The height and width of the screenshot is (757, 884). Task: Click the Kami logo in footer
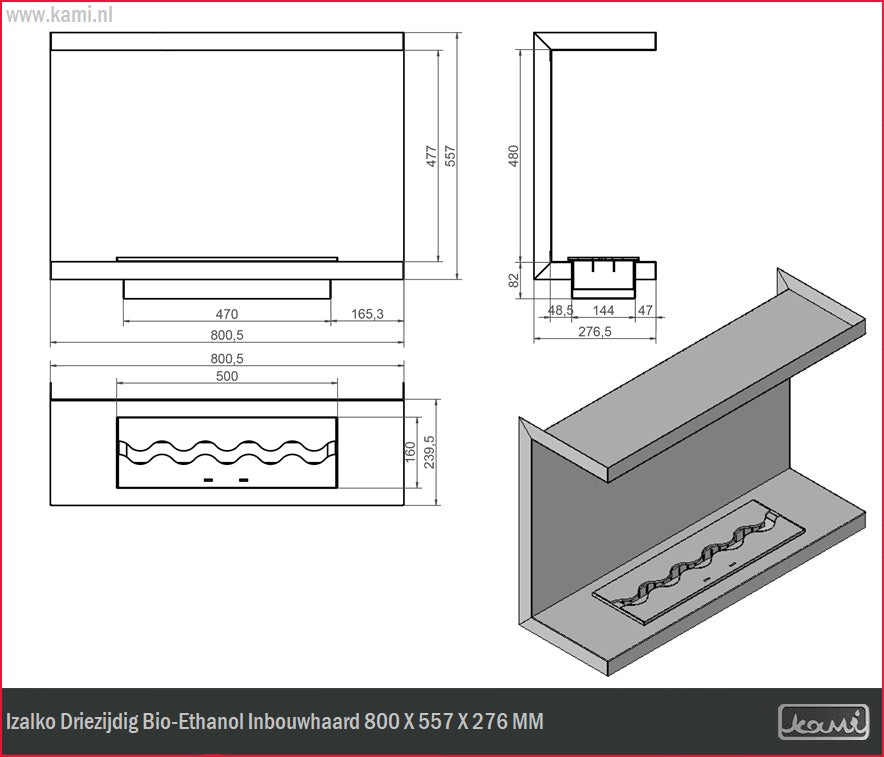click(823, 721)
